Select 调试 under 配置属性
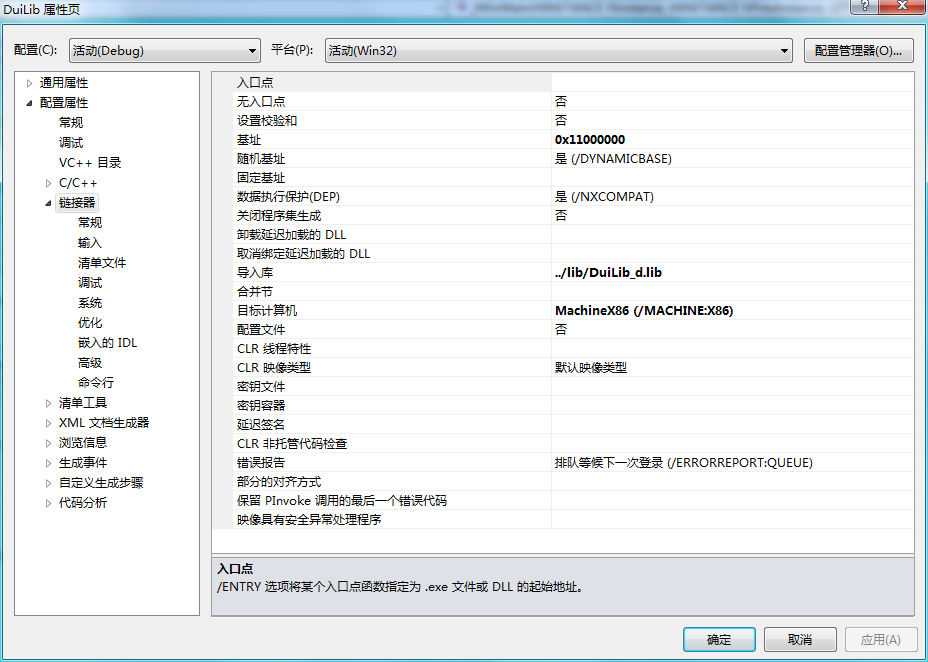The height and width of the screenshot is (662, 928). coord(71,143)
